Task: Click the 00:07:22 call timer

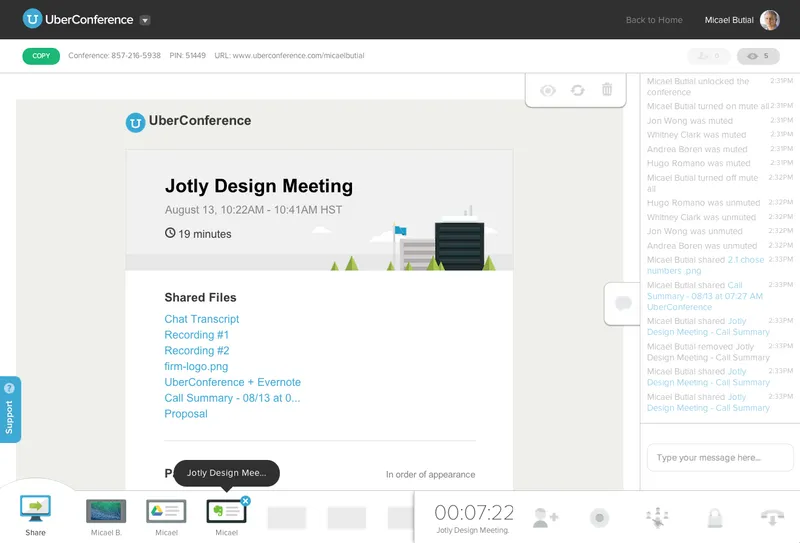Action: pos(474,512)
